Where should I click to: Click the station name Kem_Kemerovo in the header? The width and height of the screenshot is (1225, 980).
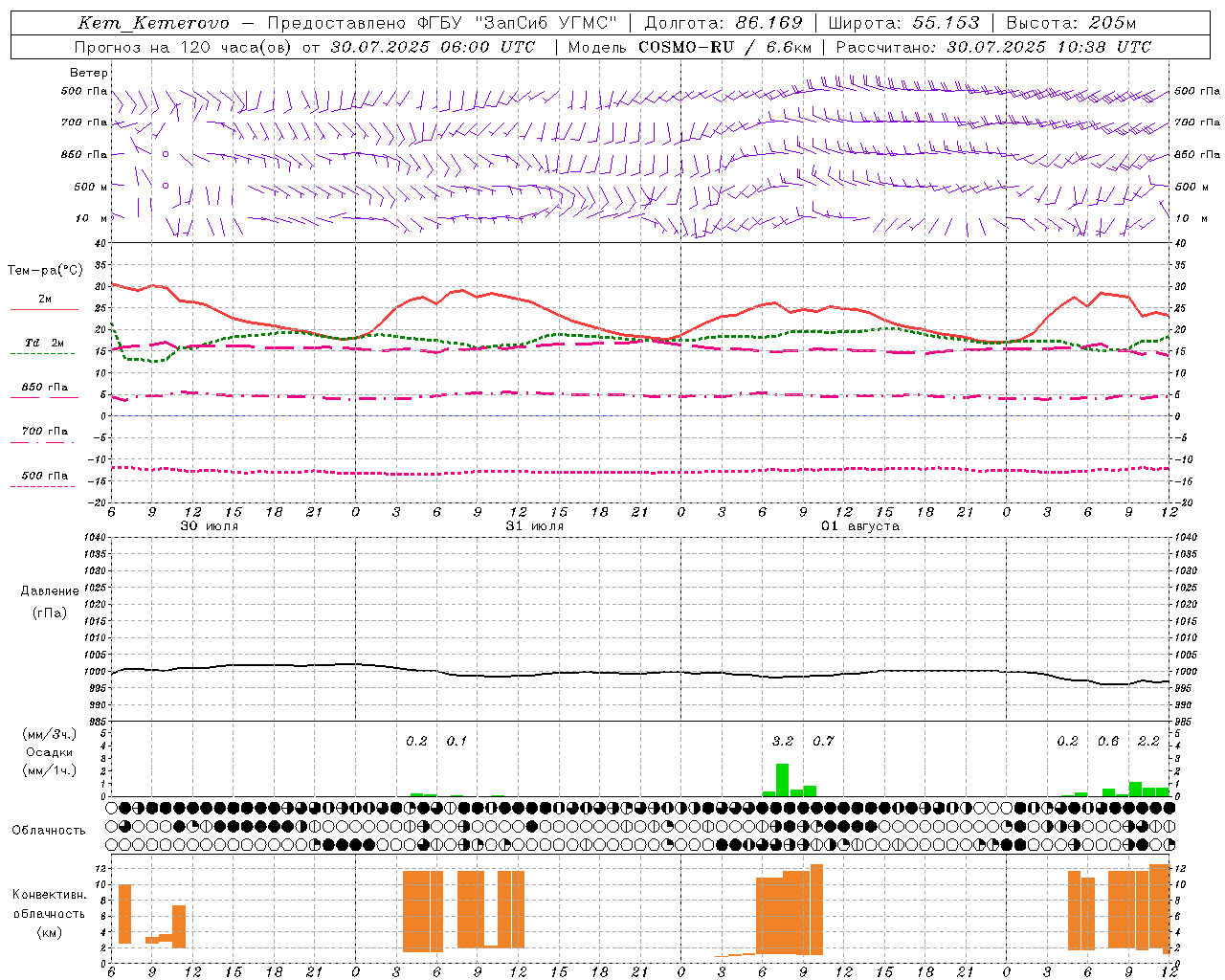153,23
